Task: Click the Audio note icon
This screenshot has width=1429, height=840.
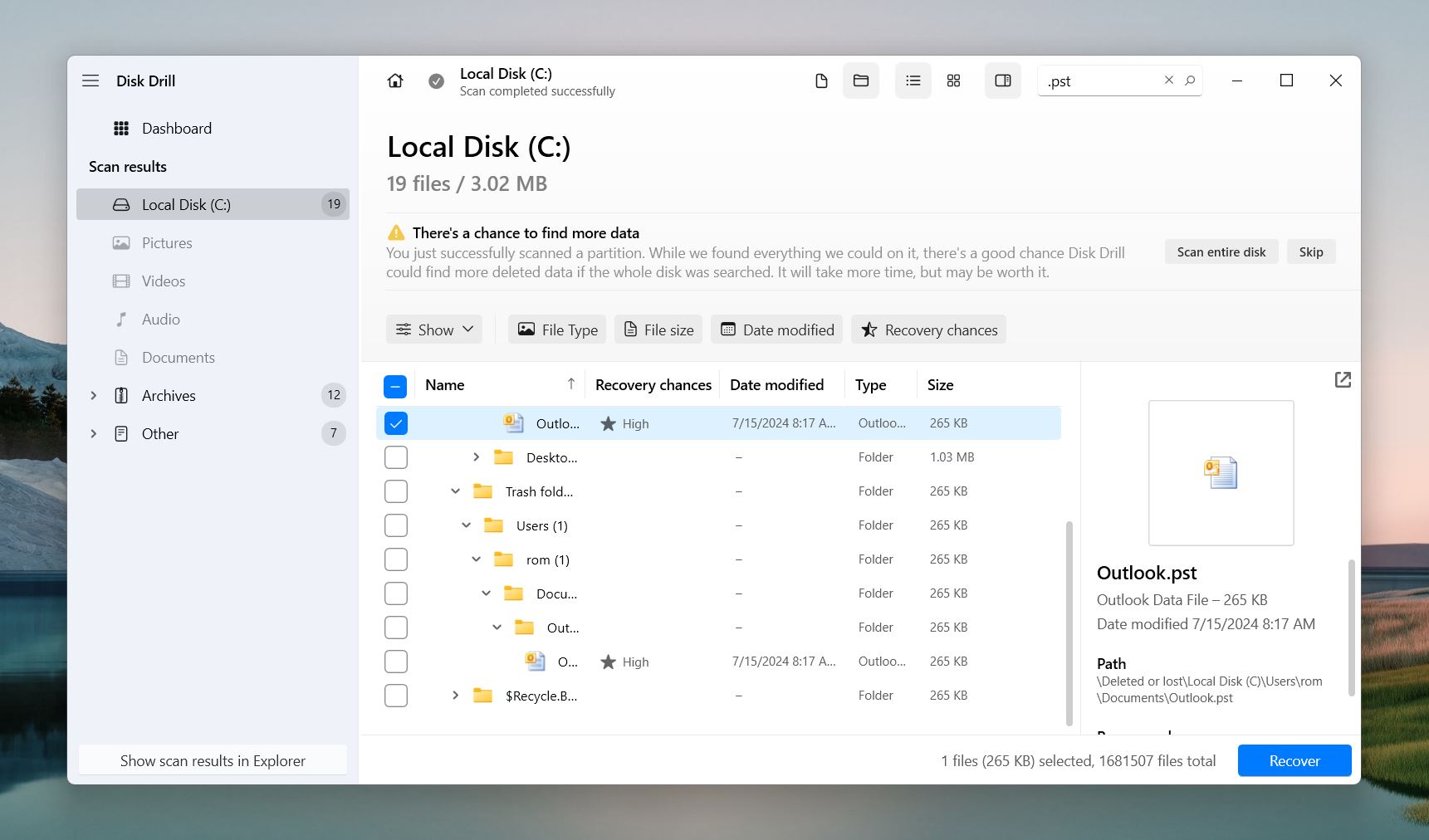Action: [x=121, y=320]
